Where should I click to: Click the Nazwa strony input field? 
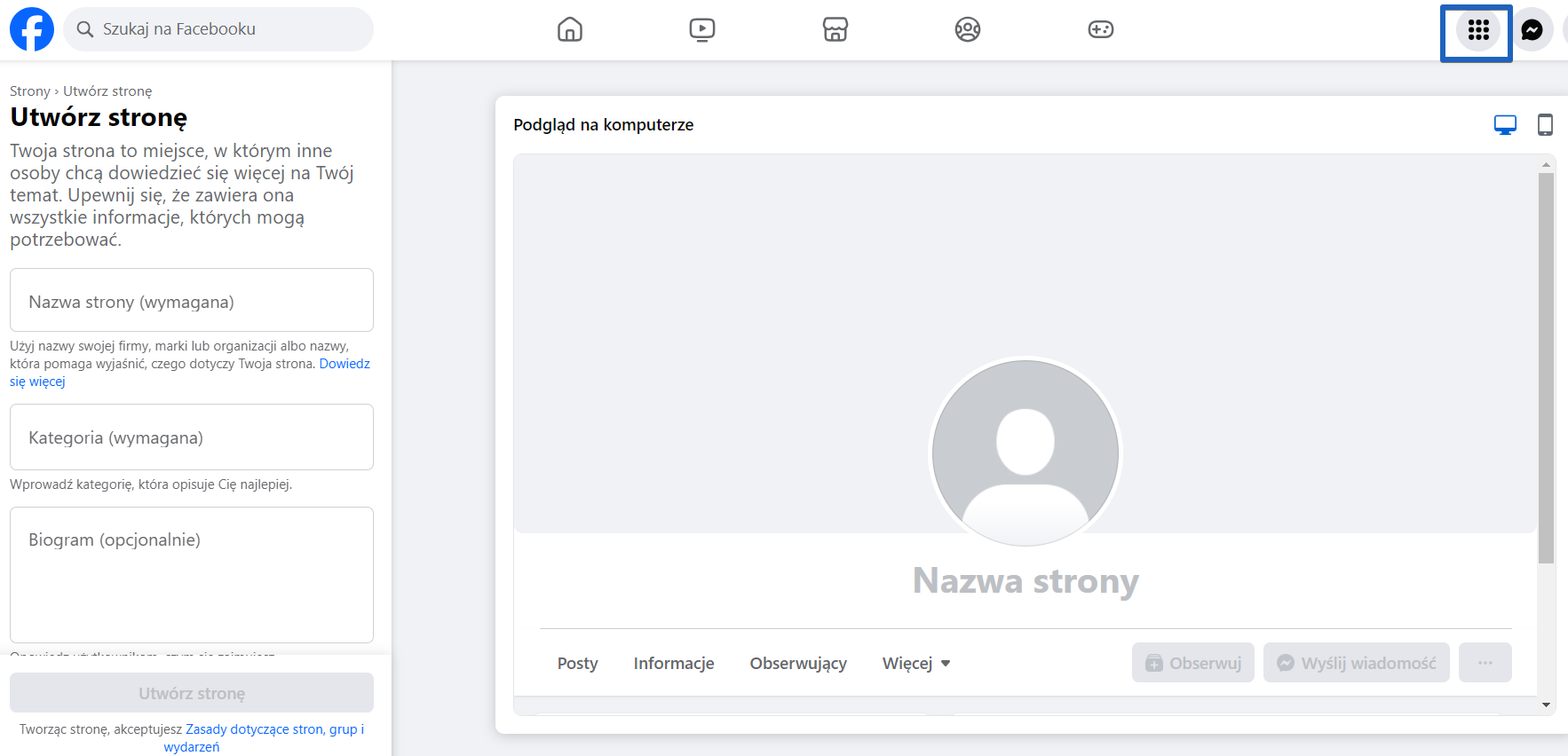191,300
